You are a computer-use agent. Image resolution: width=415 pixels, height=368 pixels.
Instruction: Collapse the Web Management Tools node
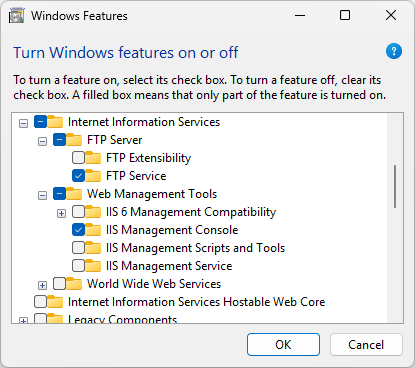click(x=42, y=195)
